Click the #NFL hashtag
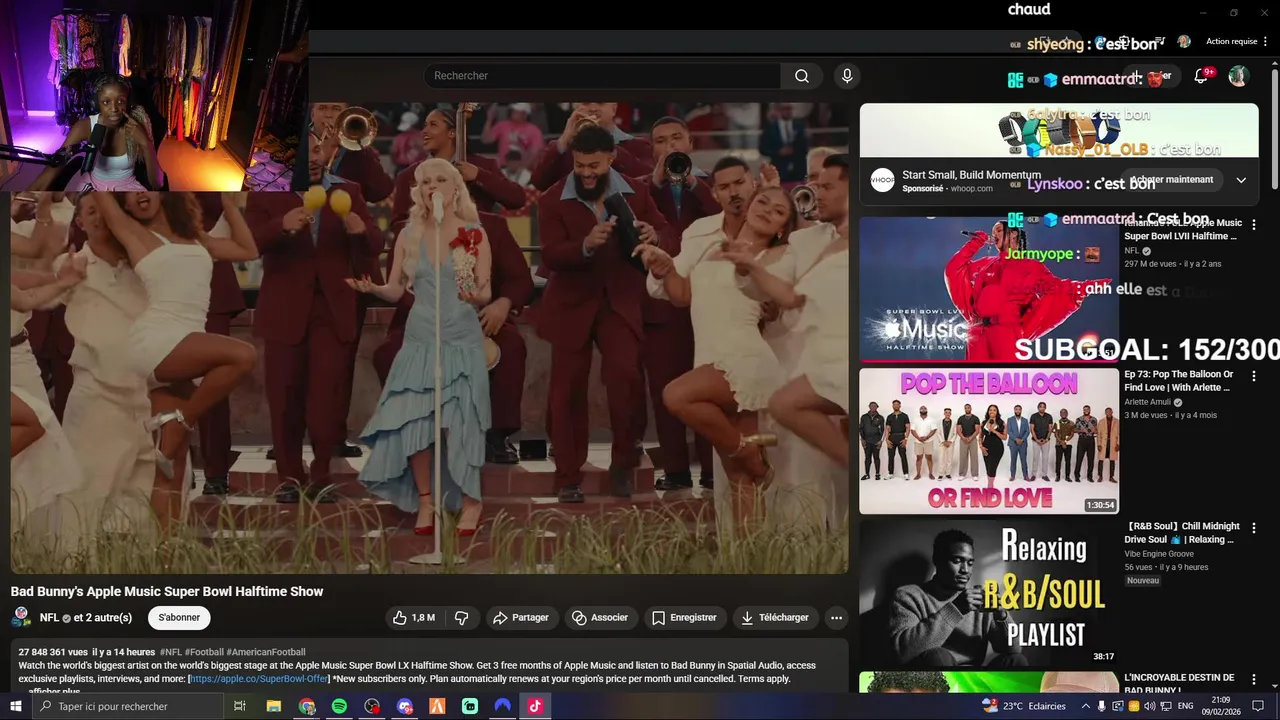Screen dimensions: 1280x720 [171, 652]
